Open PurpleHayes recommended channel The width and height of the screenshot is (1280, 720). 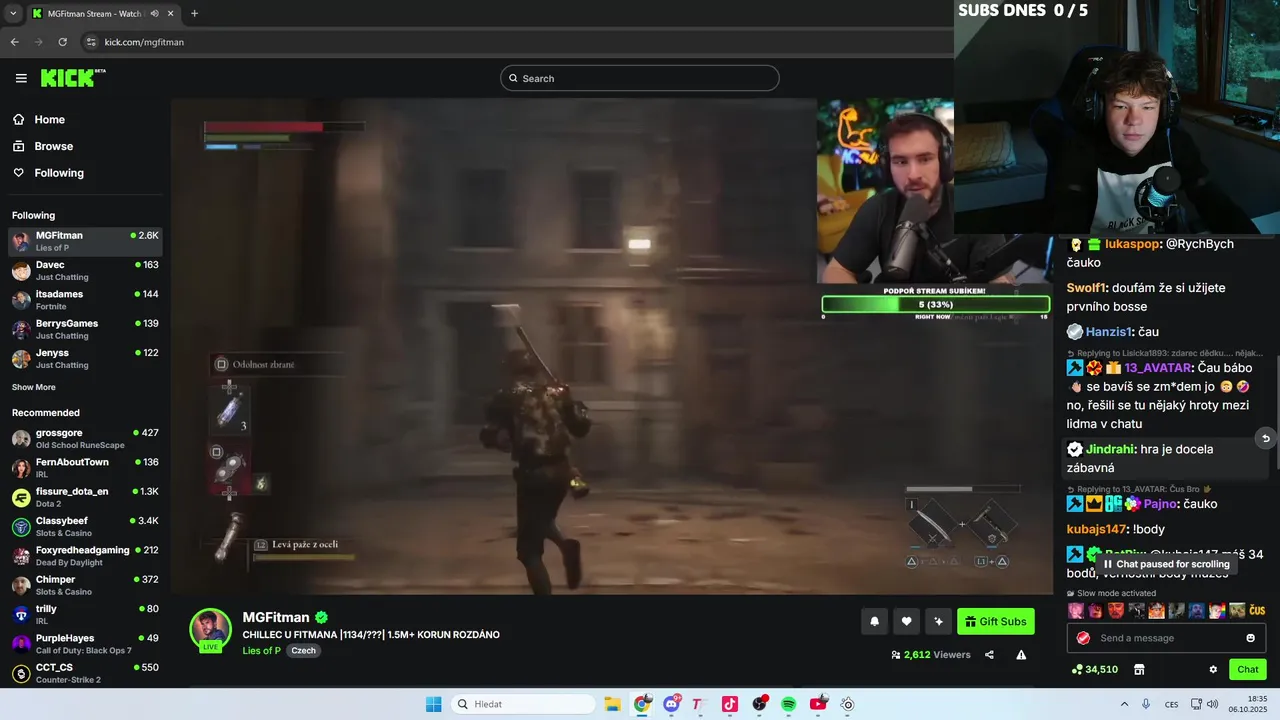point(84,644)
